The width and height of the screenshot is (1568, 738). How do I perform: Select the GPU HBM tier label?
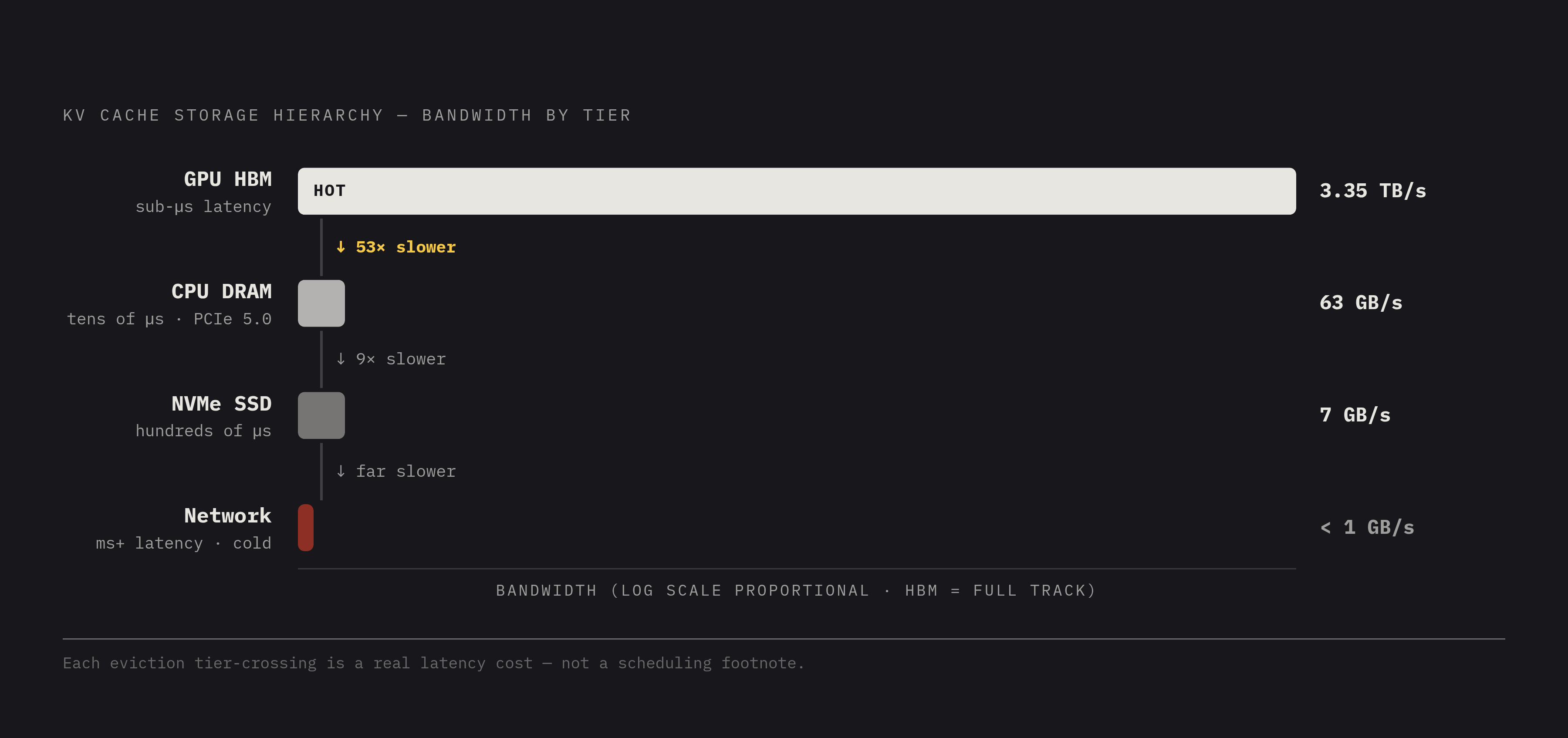click(228, 179)
